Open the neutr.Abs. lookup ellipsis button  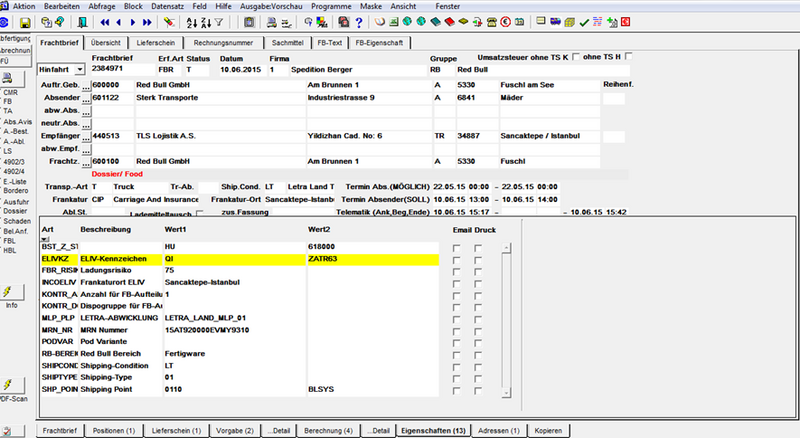(86, 124)
